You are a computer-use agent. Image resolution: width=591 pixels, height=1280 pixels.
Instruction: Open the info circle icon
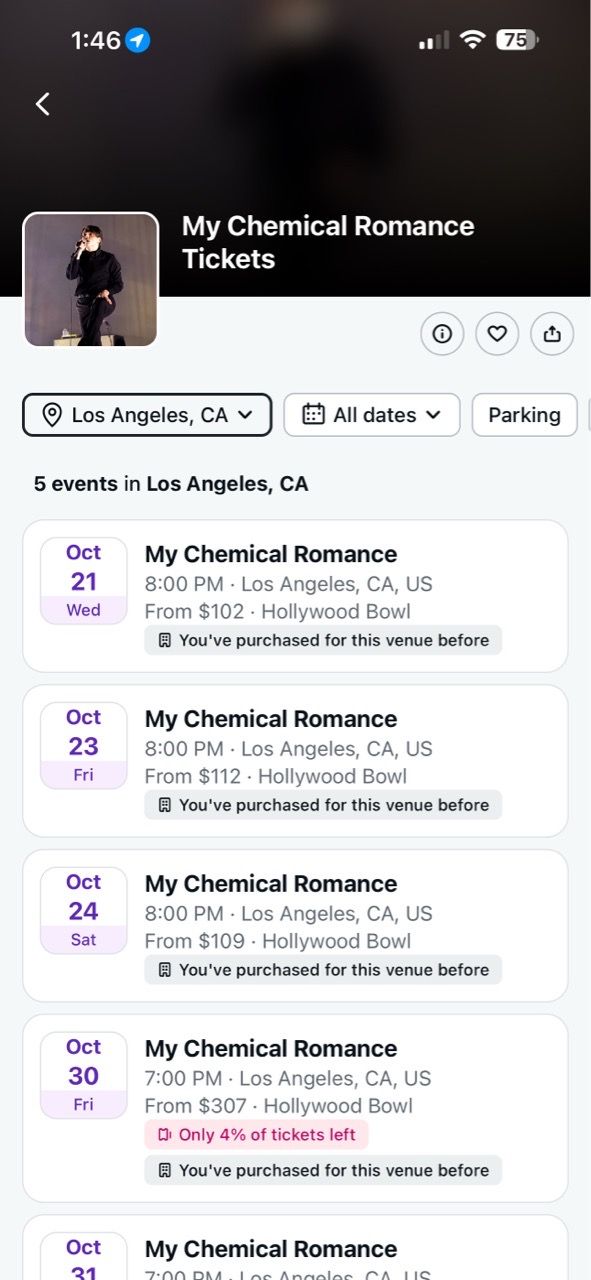442,334
